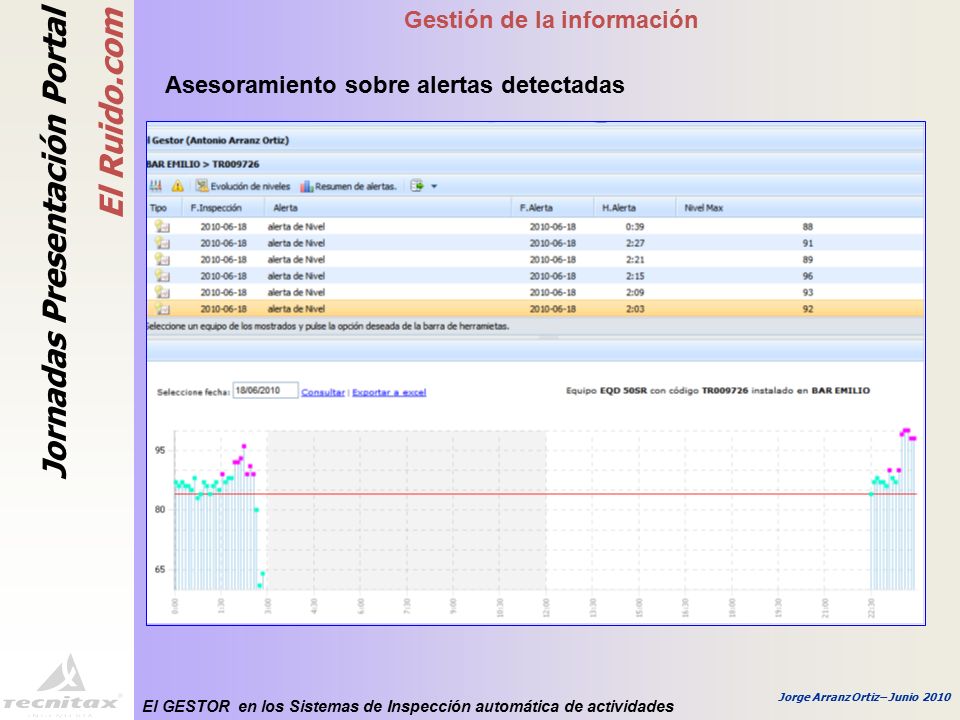Sort by Nivel Max column header
The image size is (960, 720).
703,208
